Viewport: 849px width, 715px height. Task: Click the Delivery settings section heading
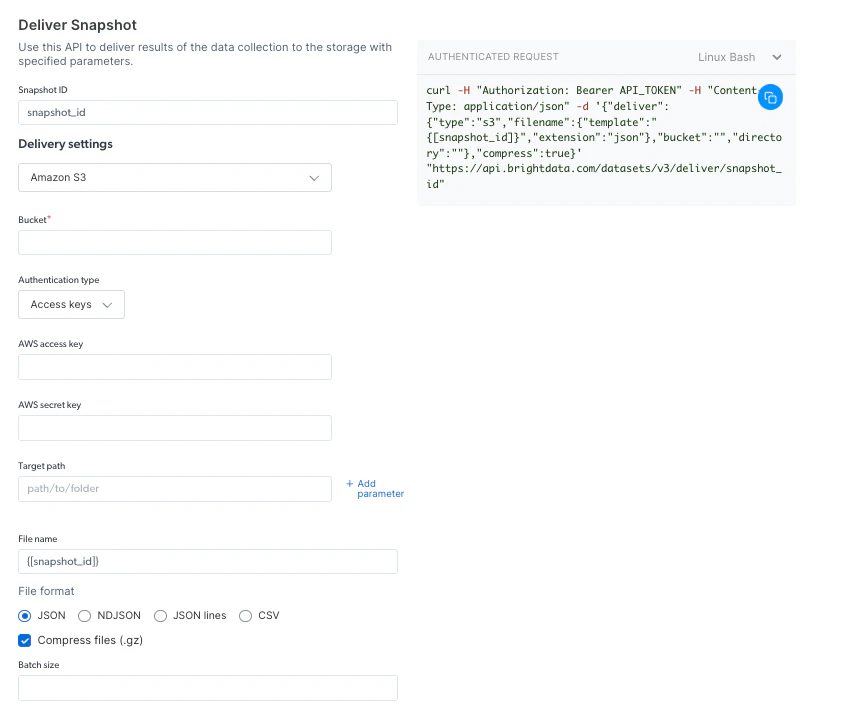66,144
